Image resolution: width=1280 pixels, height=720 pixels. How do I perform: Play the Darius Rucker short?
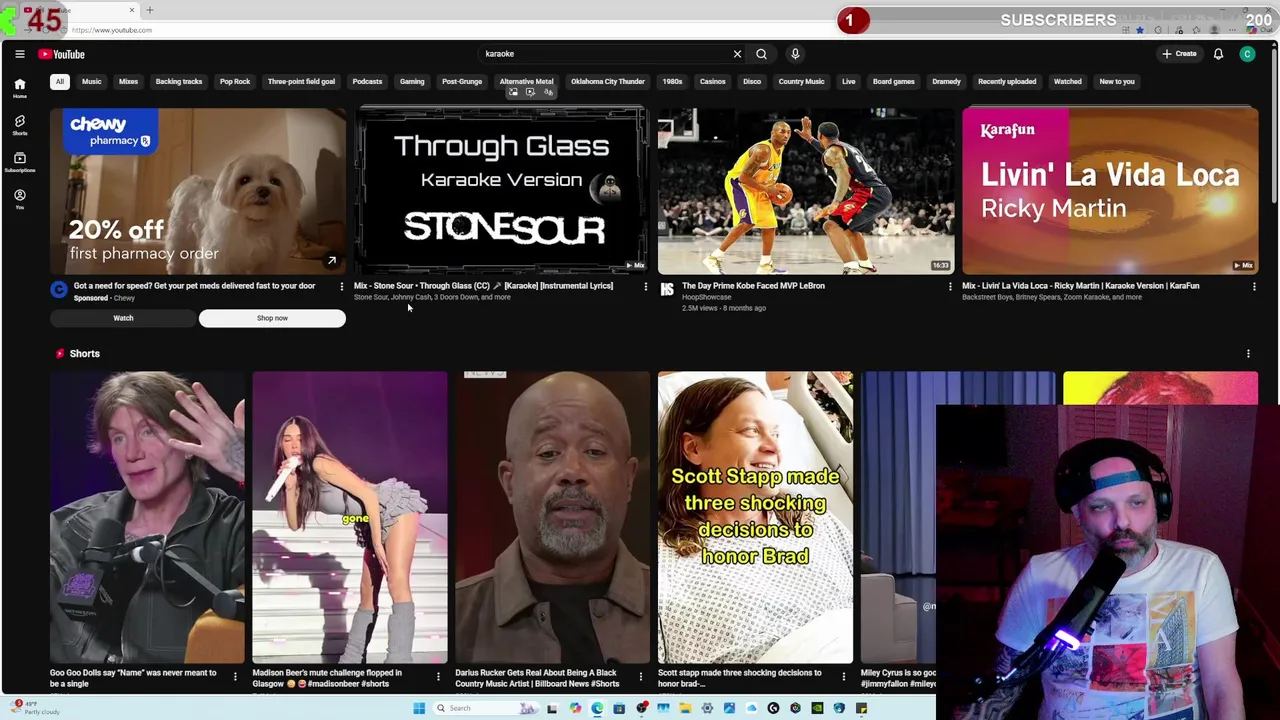(552, 517)
